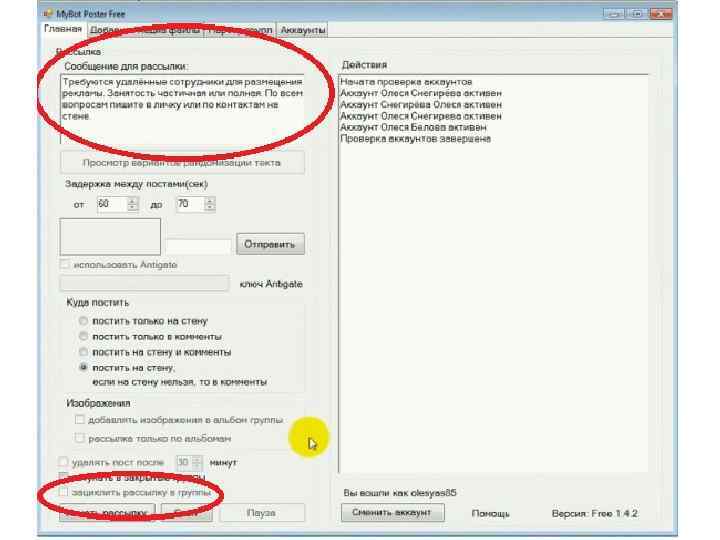The width and height of the screenshot is (720, 540).
Task: Toggle the 'в закрытые группы' checkbox
Action: [x=64, y=477]
